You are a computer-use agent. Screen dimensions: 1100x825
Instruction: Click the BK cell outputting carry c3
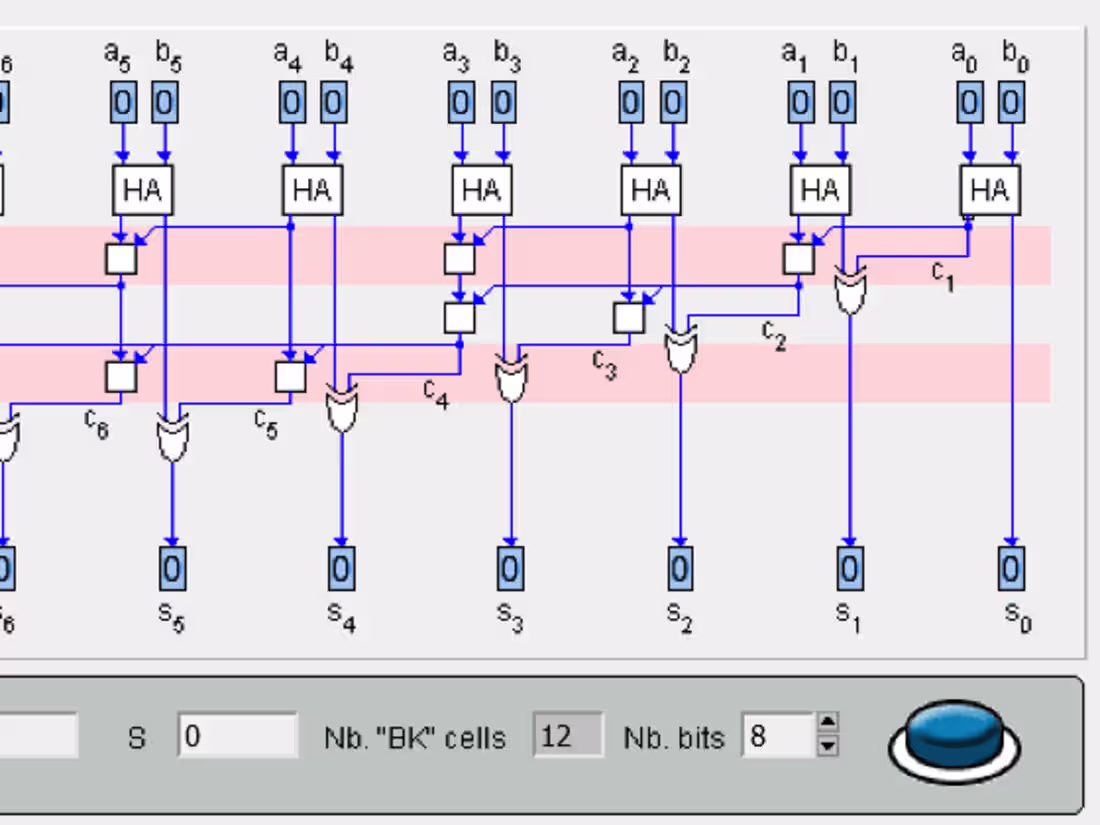(629, 318)
